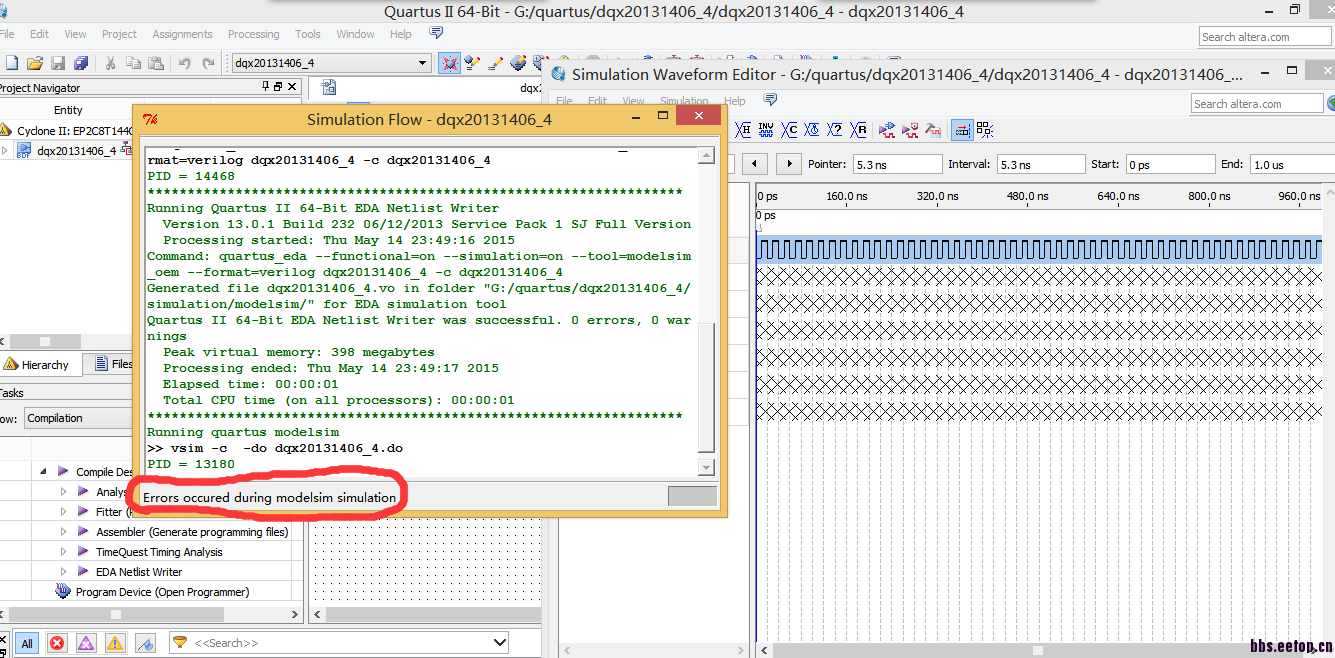Expand the dqx20131406_4 entity in Project Navigator
The width and height of the screenshot is (1335, 658).
tap(4, 151)
